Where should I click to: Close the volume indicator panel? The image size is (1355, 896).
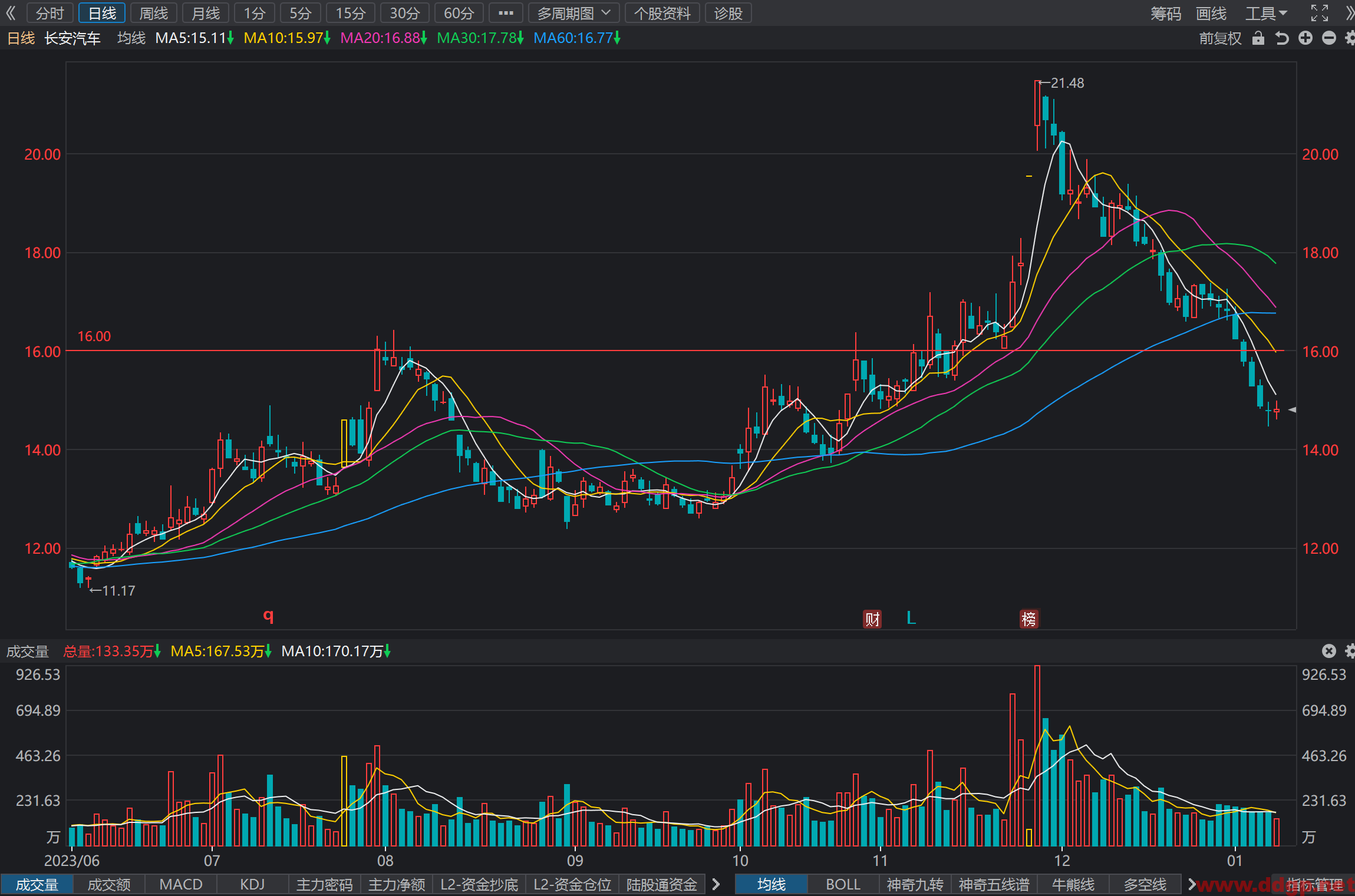coord(1328,650)
